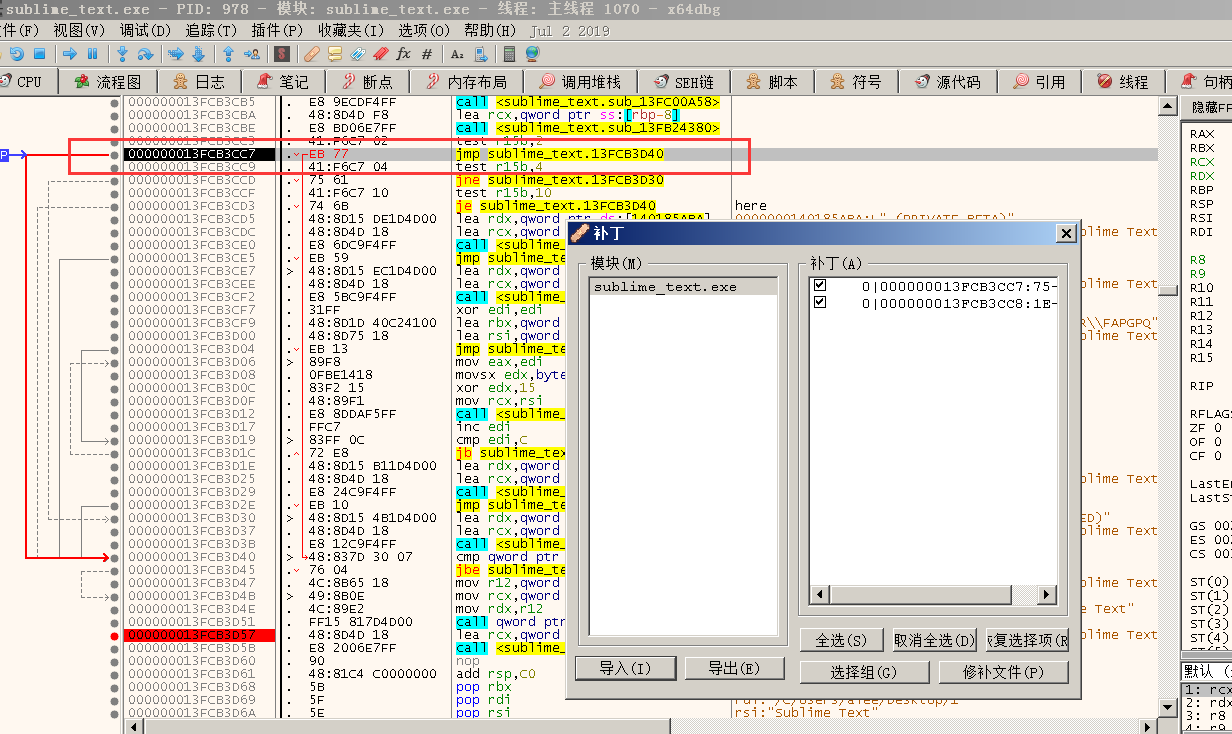The width and height of the screenshot is (1232, 734).
Task: Toggle the second patch checkbox 013FCB3CC8
Action: [820, 301]
